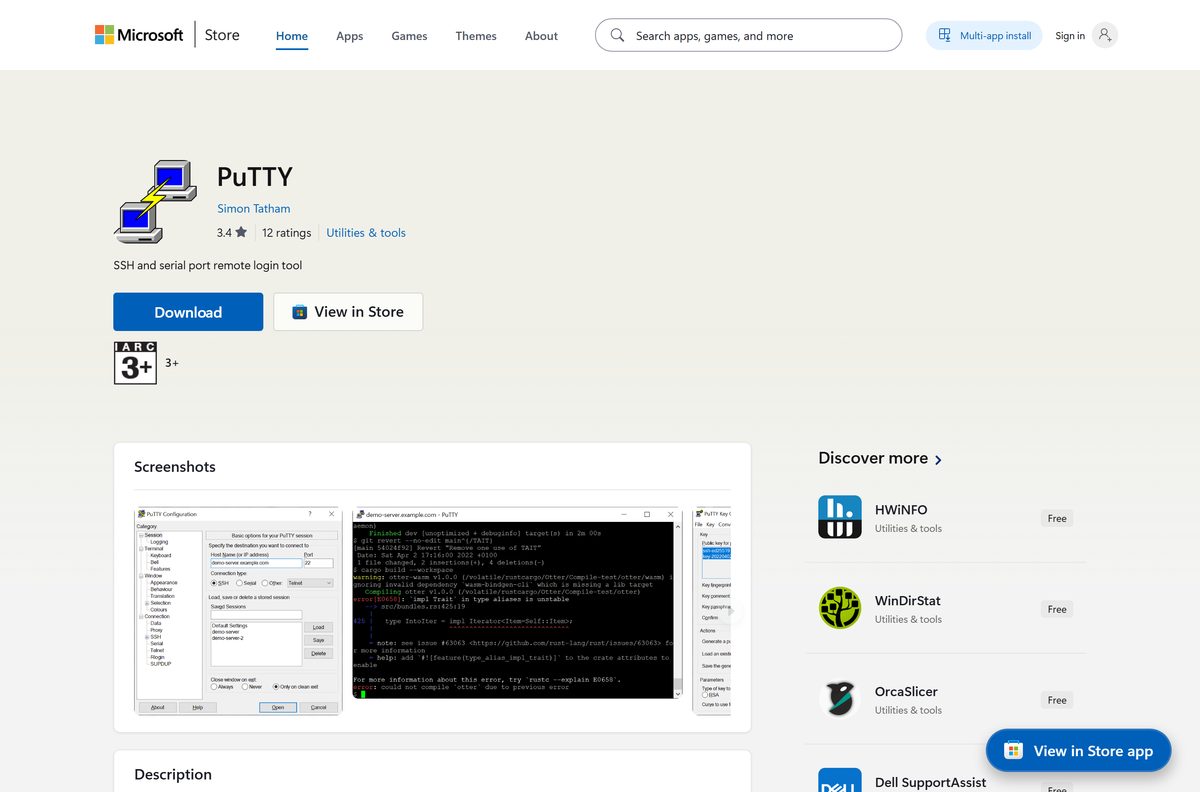1200x792 pixels.
Task: Click Free button for WinDirStat
Action: (x=1057, y=609)
